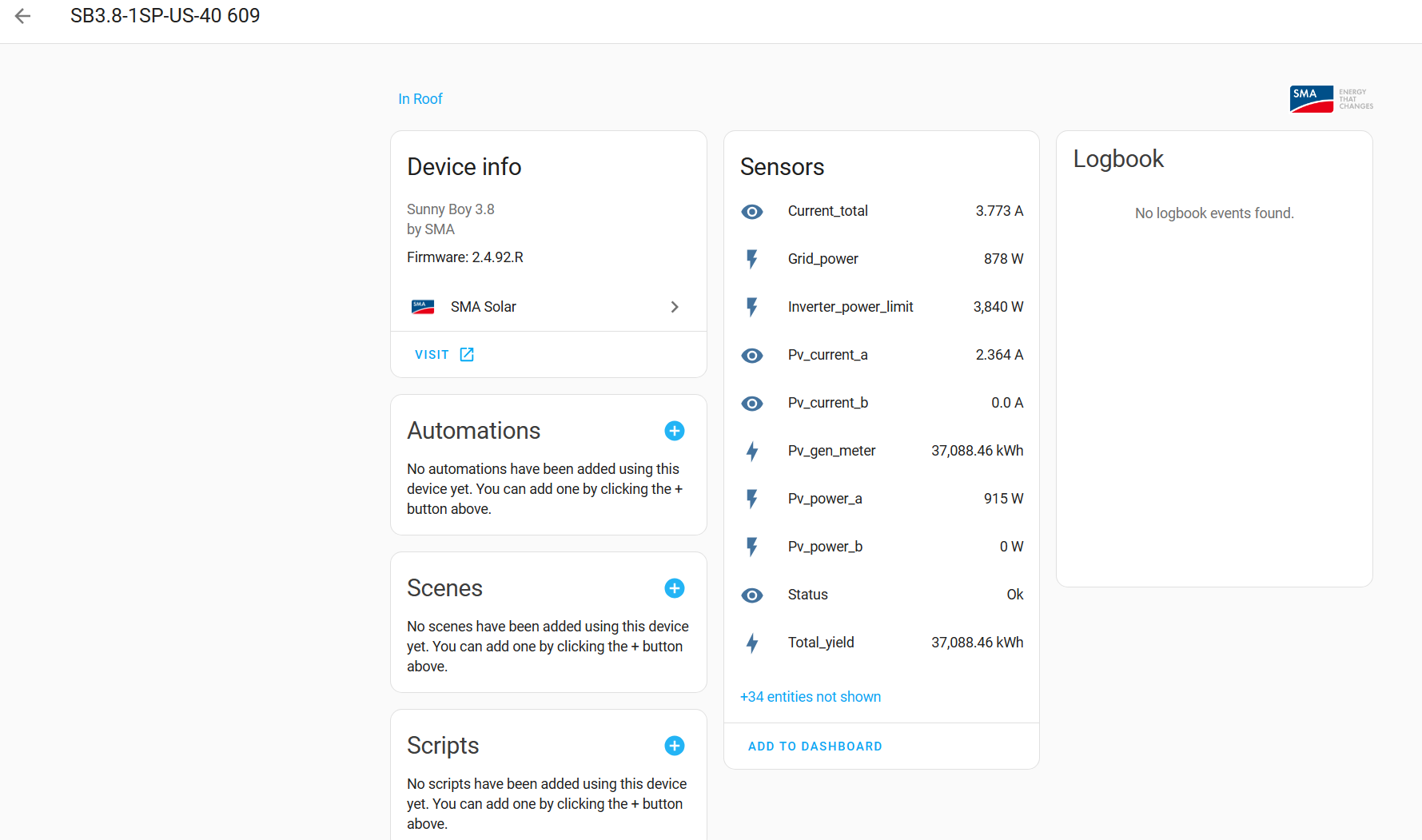Toggle the eye icon on Pv_current_b
Screen dimensions: 1422x840
(x=752, y=403)
